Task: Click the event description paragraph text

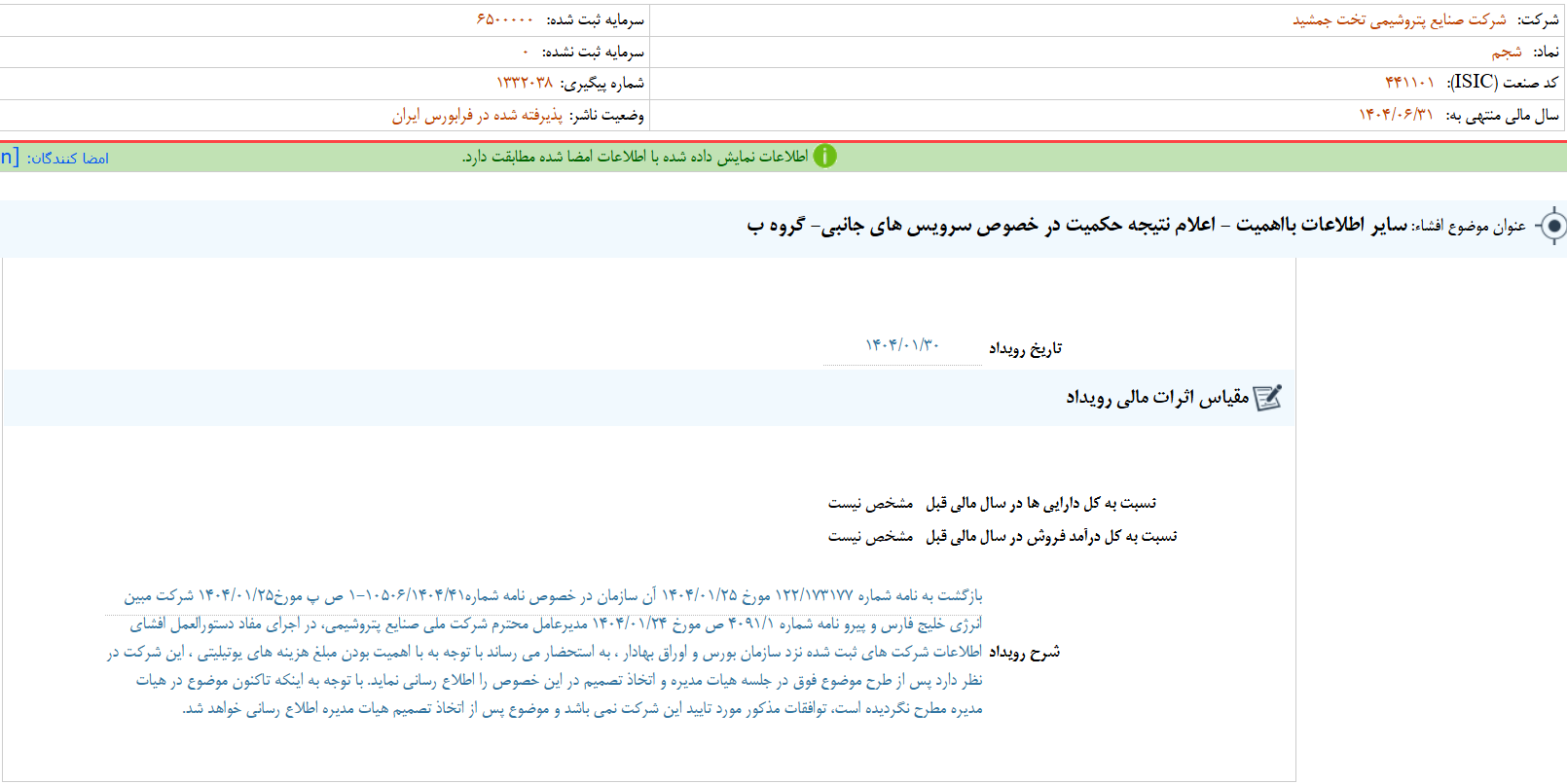Action: (x=544, y=652)
